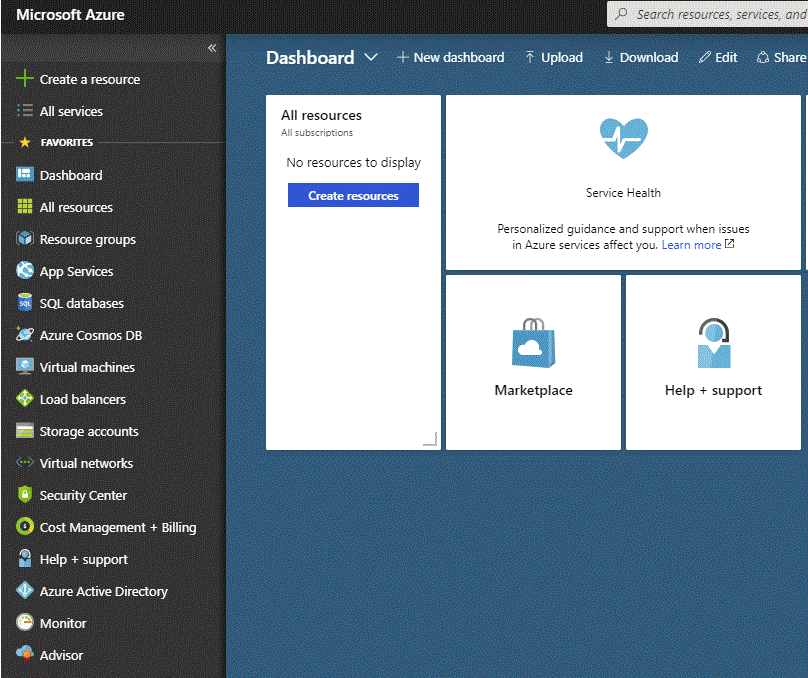This screenshot has height=678, width=808.
Task: Open All services menu entry
Action: tap(71, 111)
